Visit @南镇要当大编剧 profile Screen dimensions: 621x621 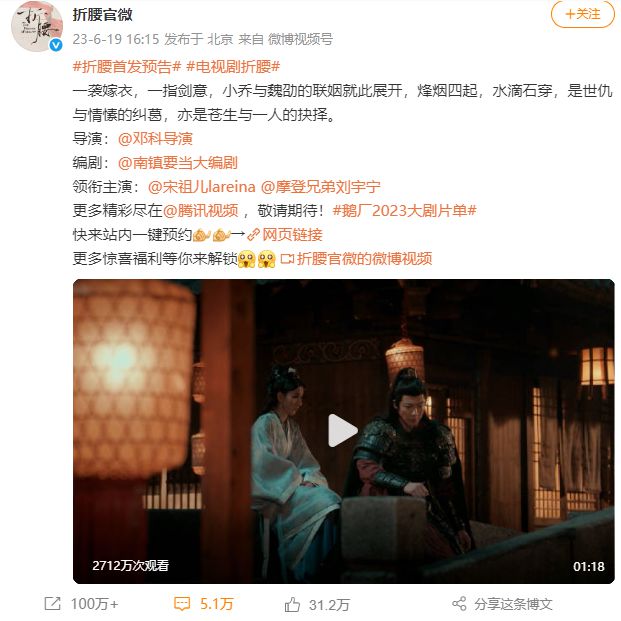[x=178, y=163]
